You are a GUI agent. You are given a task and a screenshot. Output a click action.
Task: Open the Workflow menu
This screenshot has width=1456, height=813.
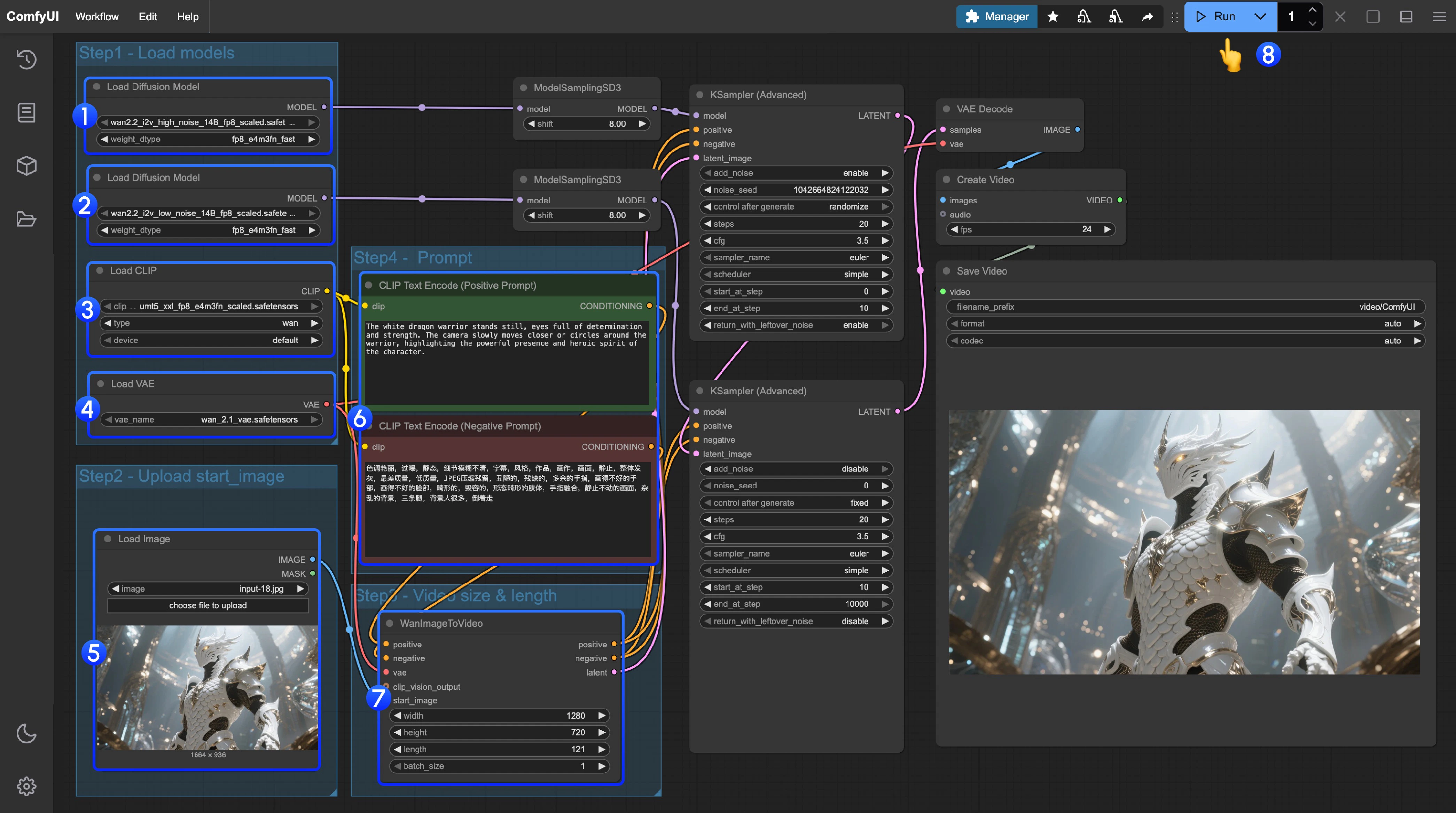click(97, 16)
